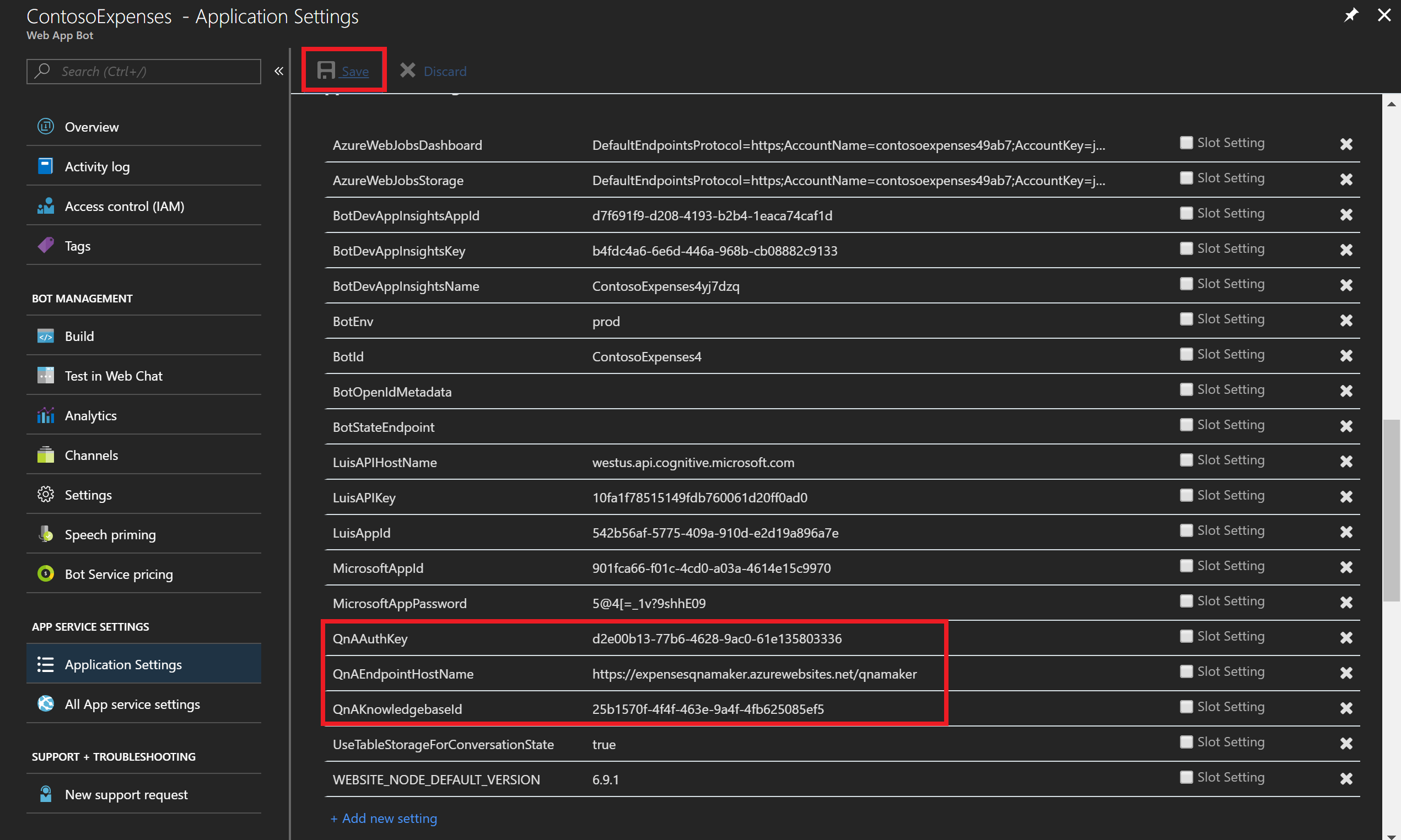The height and width of the screenshot is (840, 1401).
Task: Save application settings changes
Action: pyautogui.click(x=343, y=71)
